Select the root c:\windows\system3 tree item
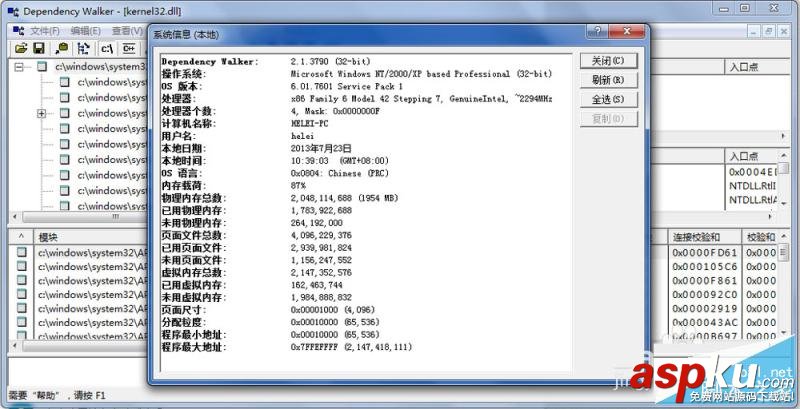Viewport: 800px width, 409px height. [x=101, y=66]
